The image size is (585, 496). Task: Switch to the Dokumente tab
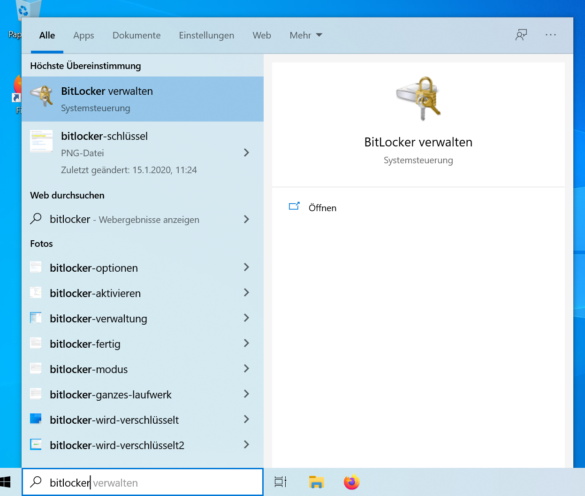pos(137,35)
